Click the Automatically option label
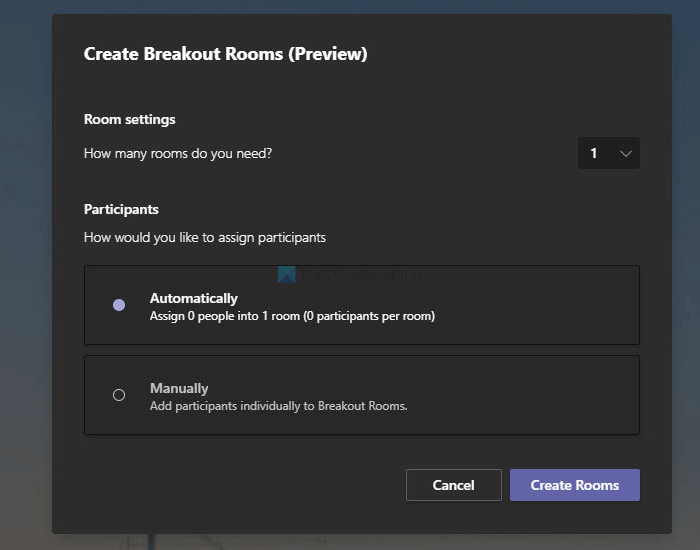 (193, 298)
